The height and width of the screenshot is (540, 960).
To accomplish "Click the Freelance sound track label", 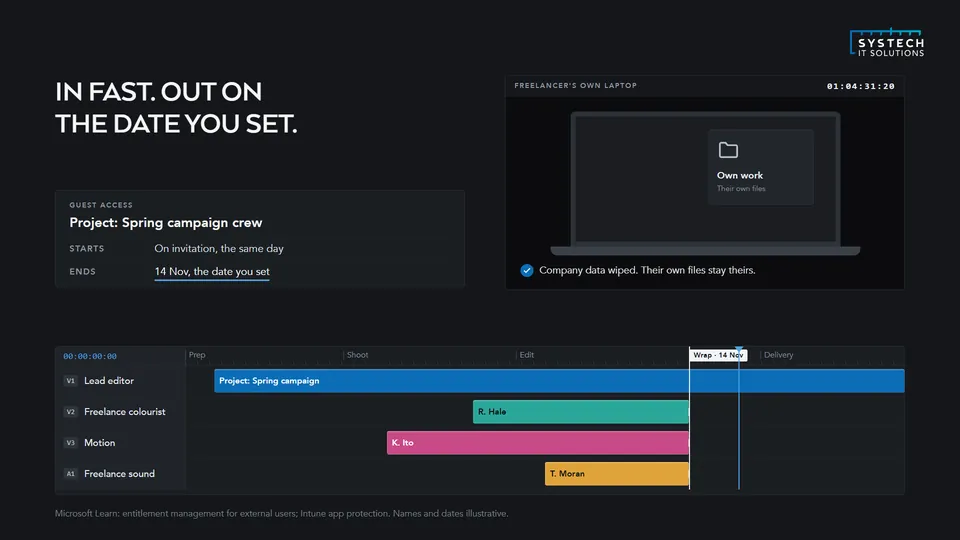I will [119, 474].
